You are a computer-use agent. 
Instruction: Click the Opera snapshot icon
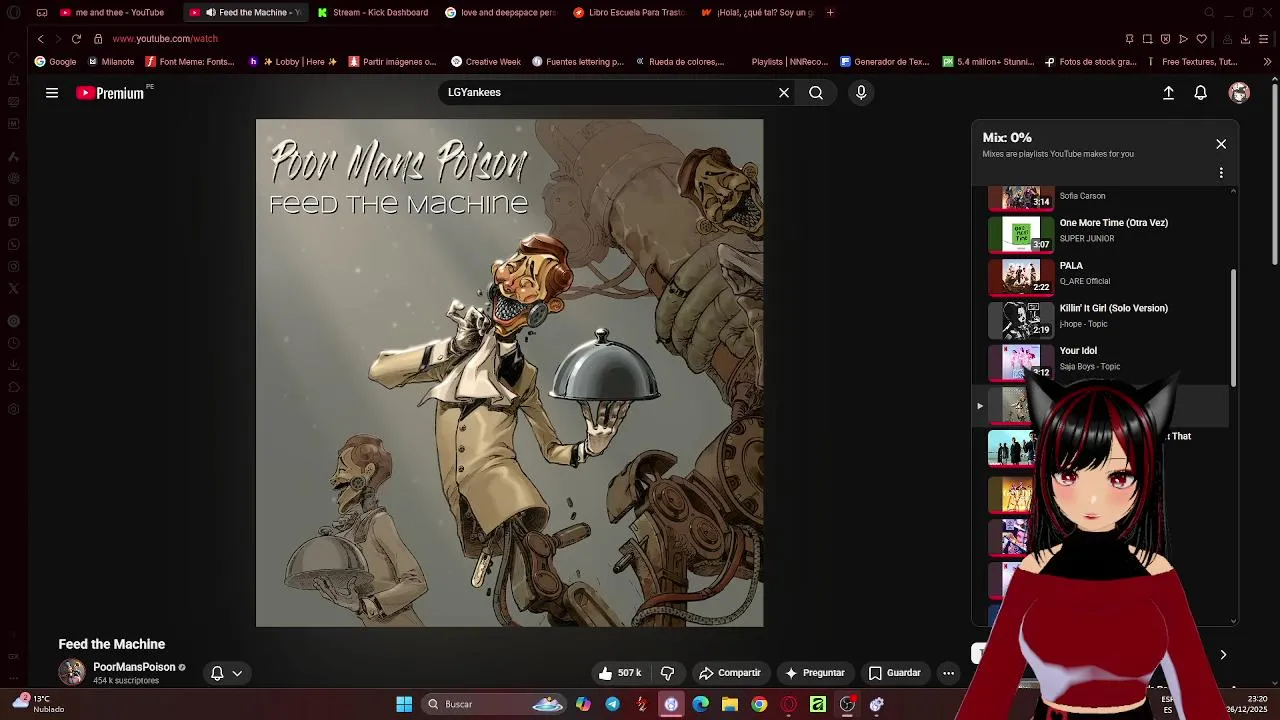coord(1148,39)
